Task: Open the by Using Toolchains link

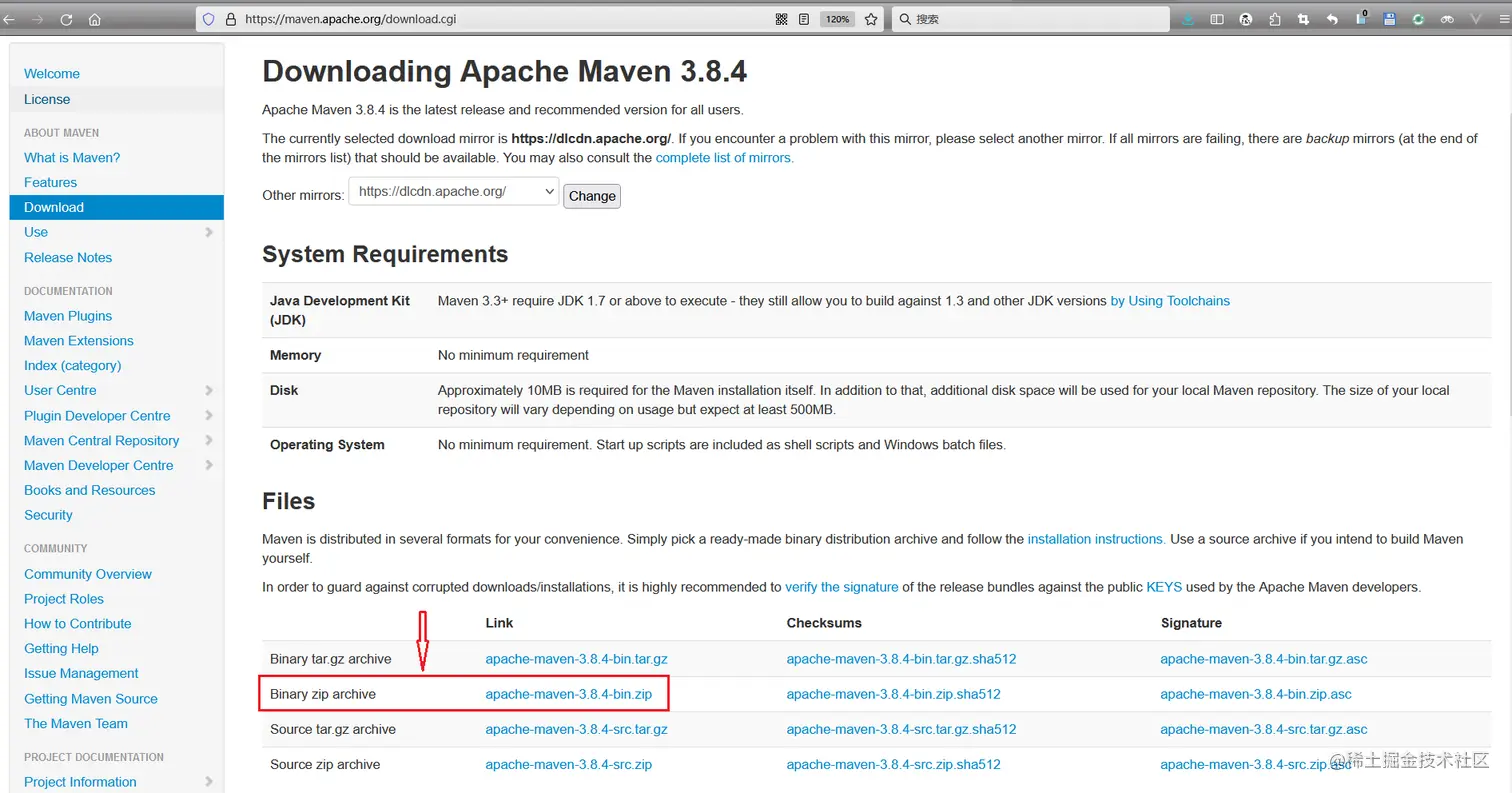Action: click(1170, 301)
